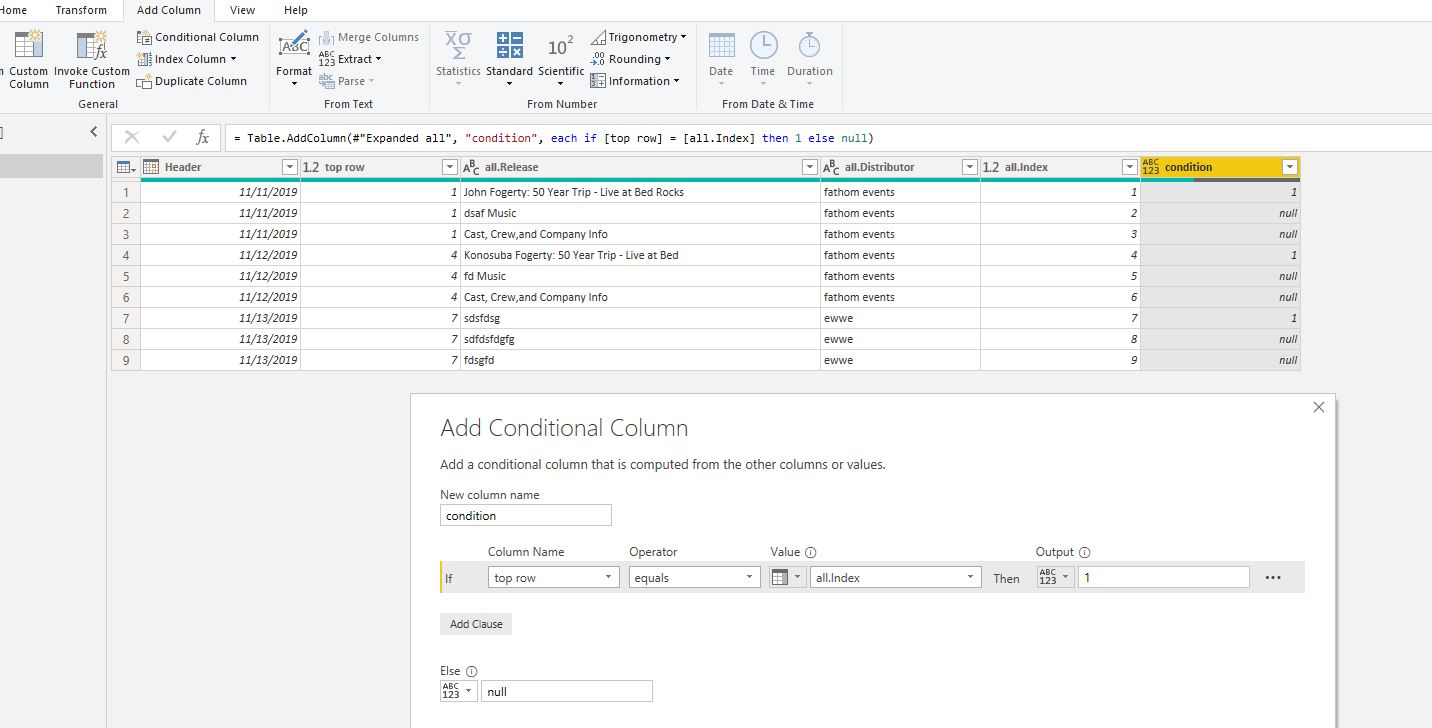Open the Scientific functions menu
Viewport: 1432px width, 728px height.
561,58
